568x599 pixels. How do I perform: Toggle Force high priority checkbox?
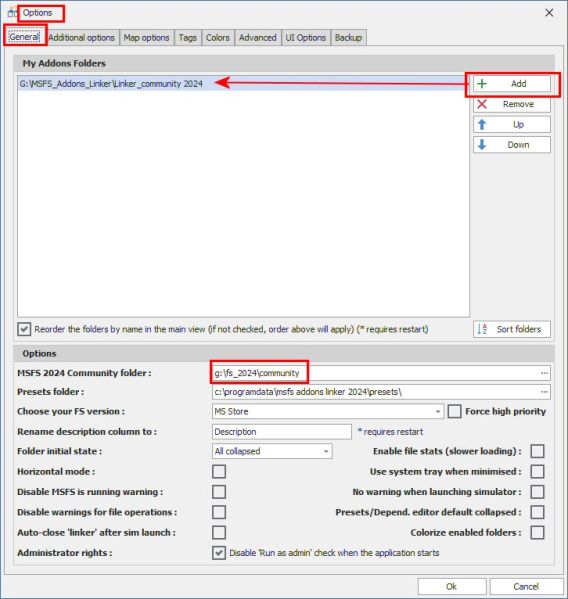[454, 411]
